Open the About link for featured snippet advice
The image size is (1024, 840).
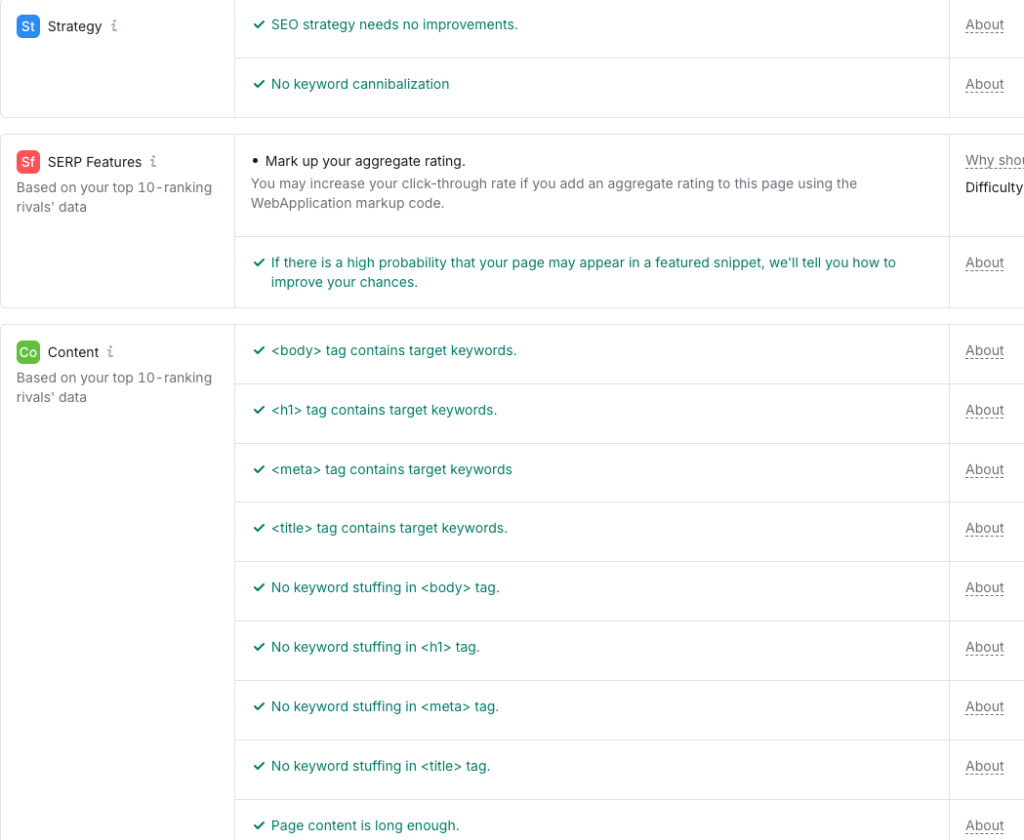point(984,262)
